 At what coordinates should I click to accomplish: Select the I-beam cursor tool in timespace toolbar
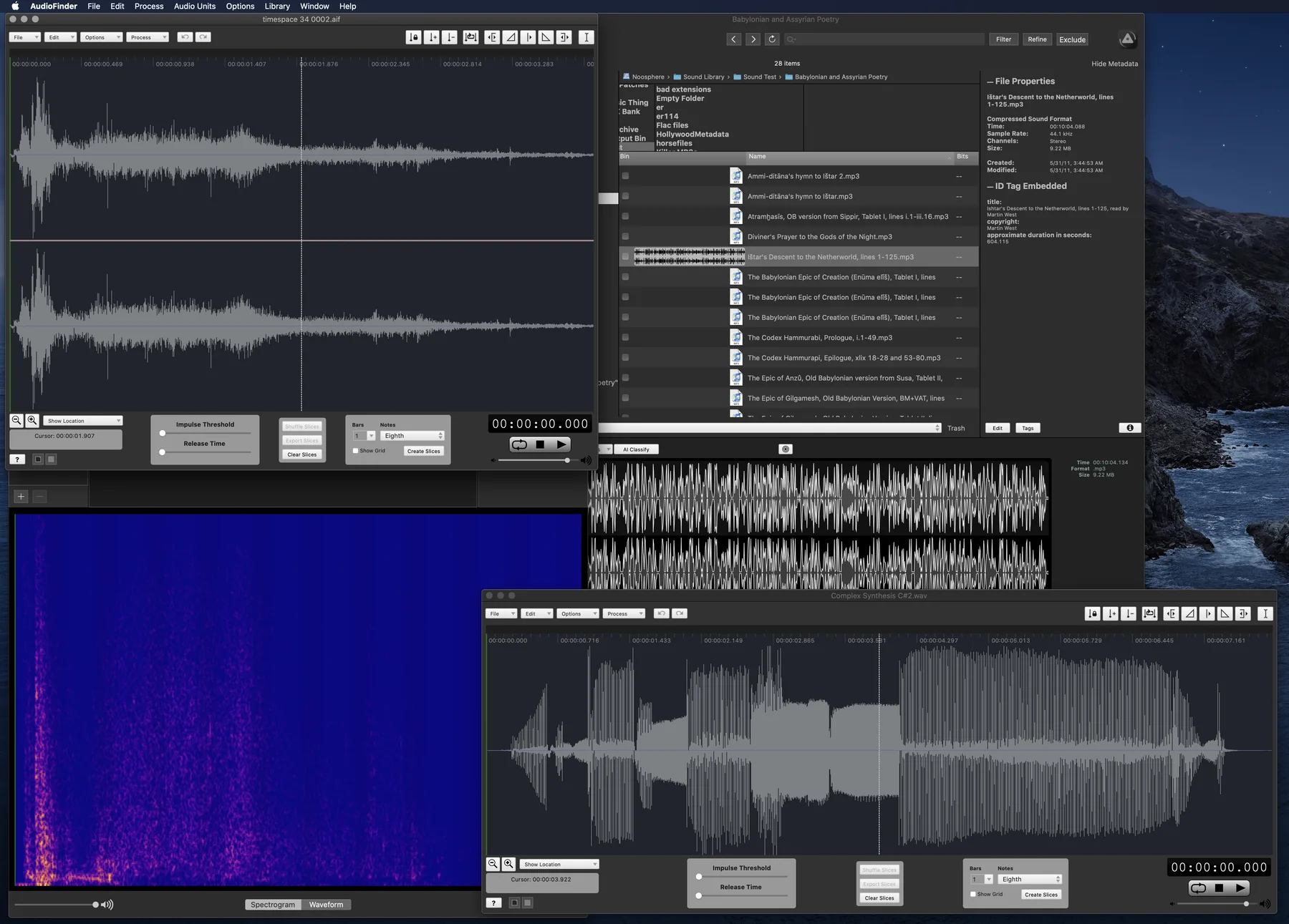(x=586, y=37)
